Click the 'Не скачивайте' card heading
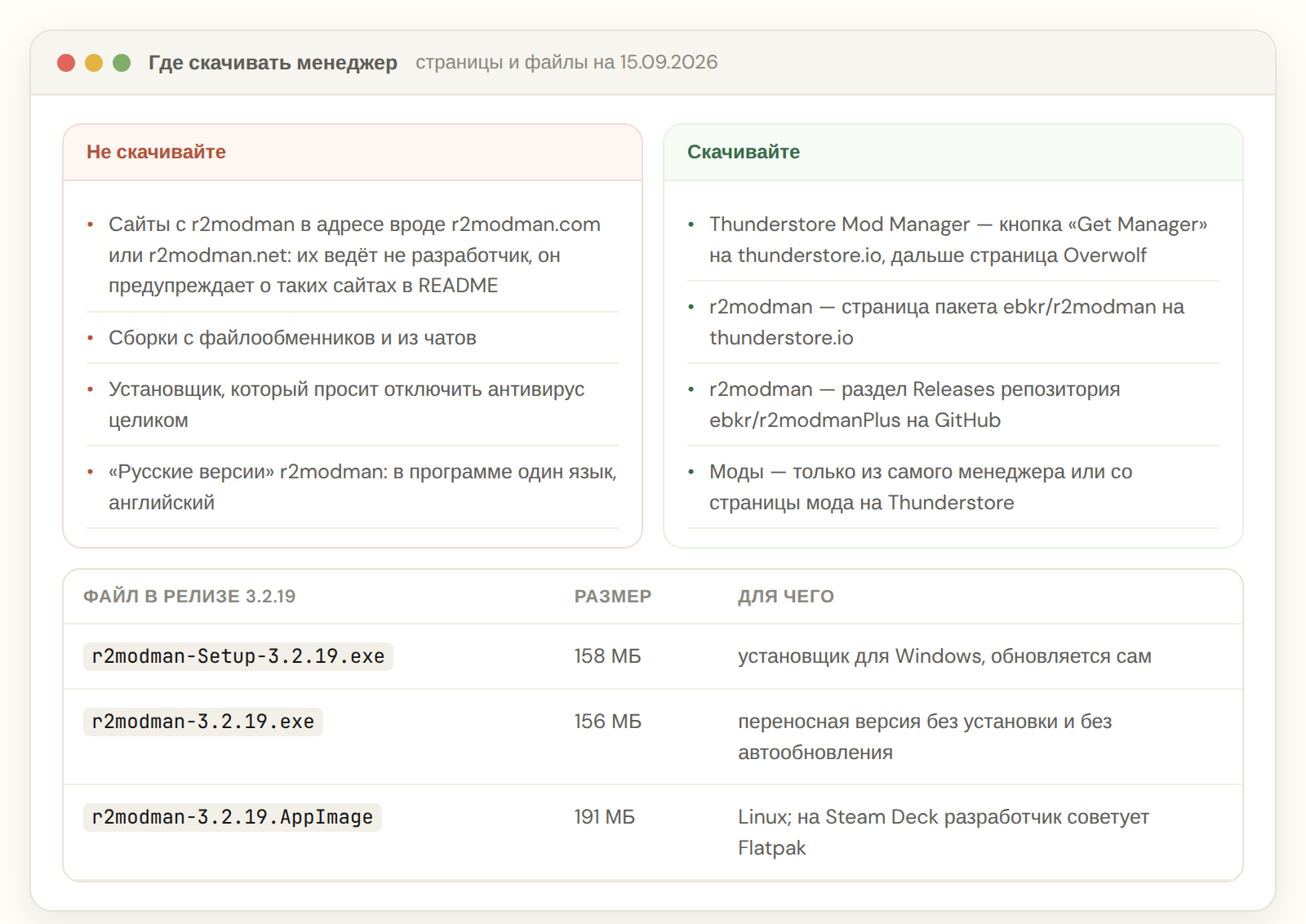Screen dimensions: 1306x924 tap(156, 152)
